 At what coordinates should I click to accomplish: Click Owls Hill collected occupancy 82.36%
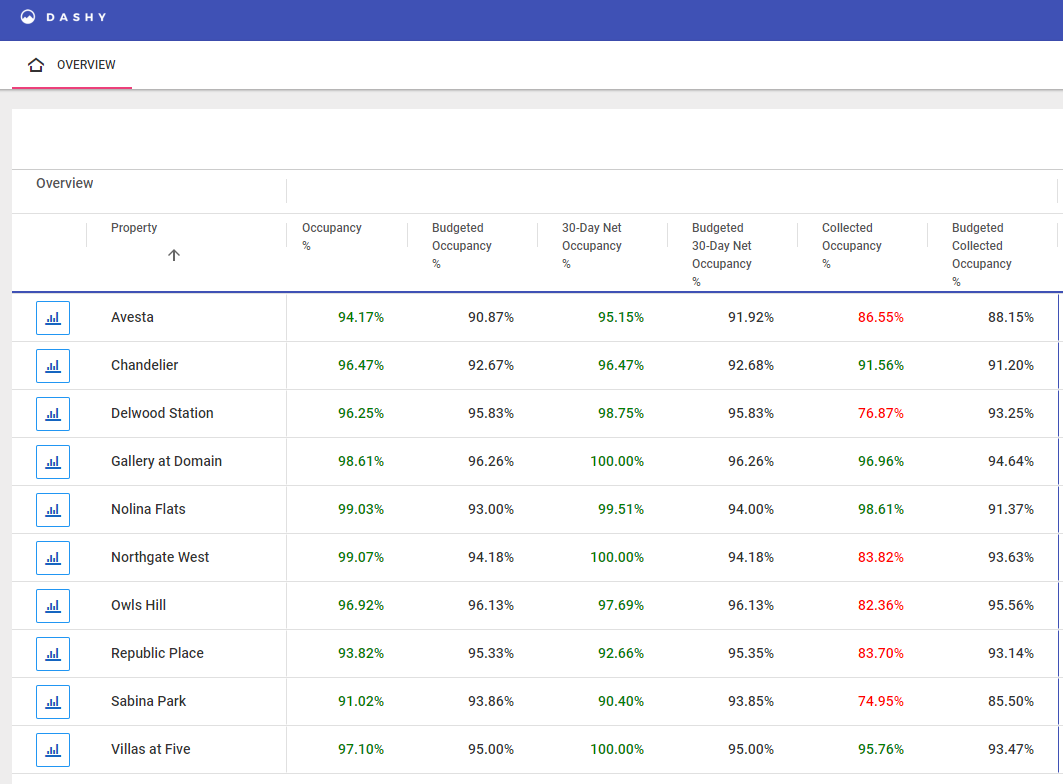tap(881, 606)
